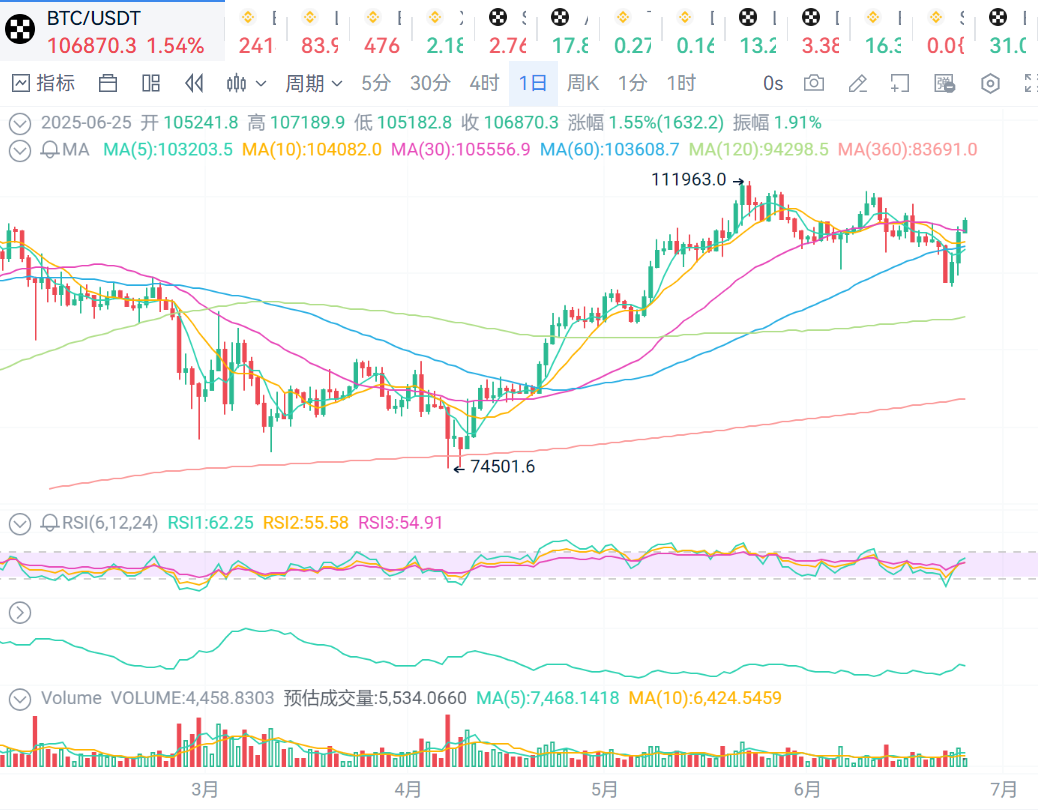The height and width of the screenshot is (810, 1038).
Task: Click the 振幅 1.91% amplitude value
Action: tap(777, 123)
